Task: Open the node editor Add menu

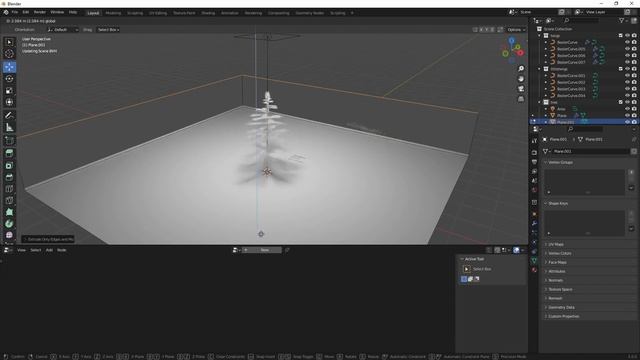Action: pos(49,250)
